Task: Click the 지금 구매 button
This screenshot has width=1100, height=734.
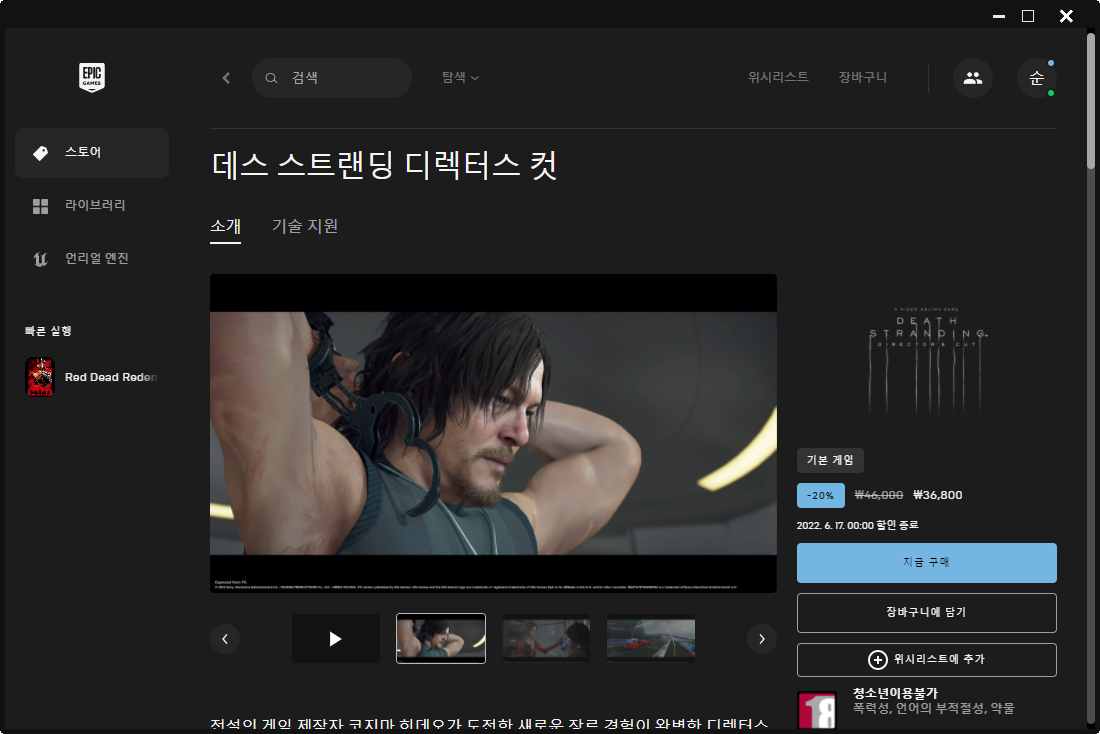Action: 927,563
